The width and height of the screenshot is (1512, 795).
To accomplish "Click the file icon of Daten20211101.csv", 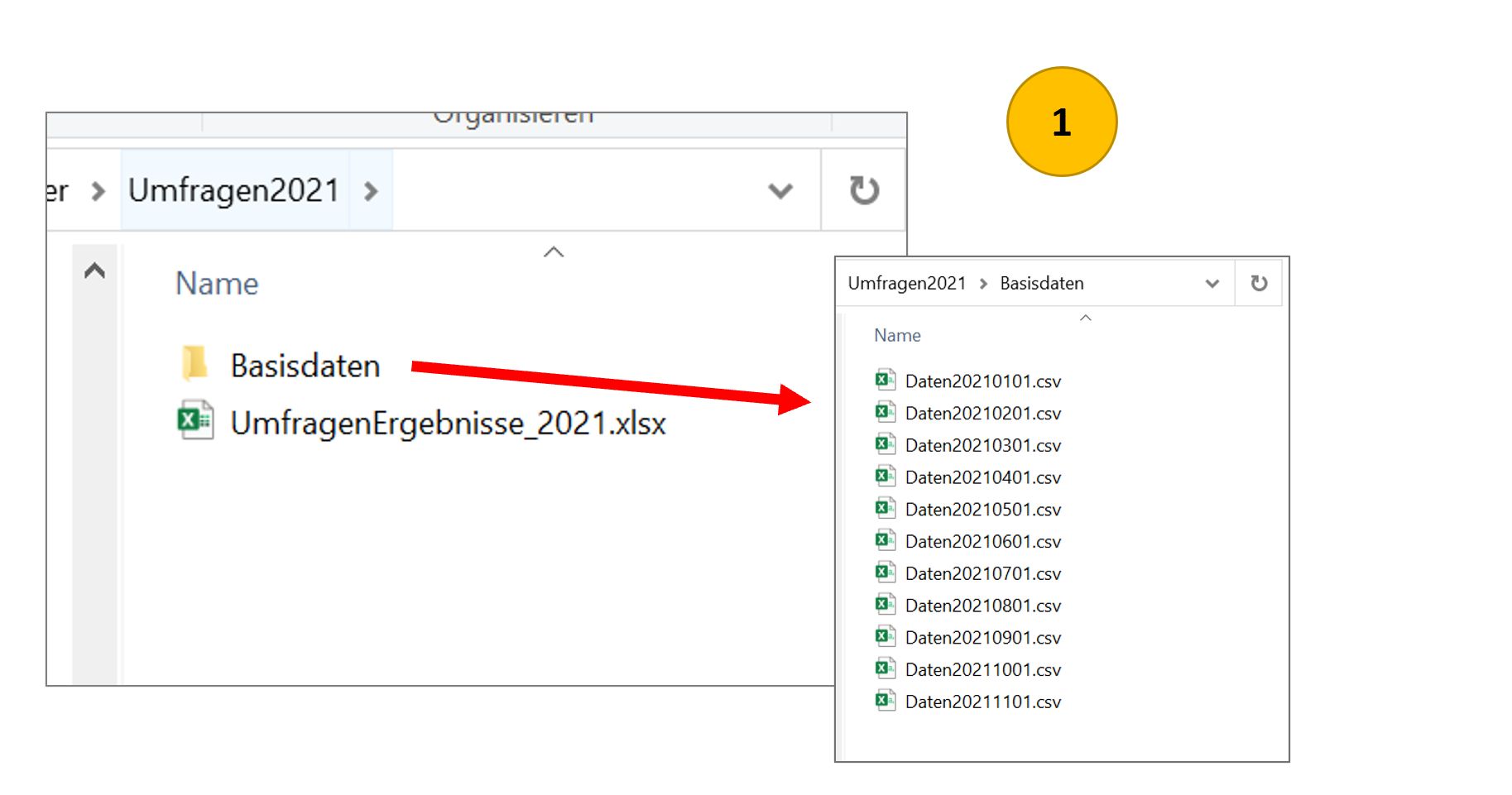I will pyautogui.click(x=886, y=701).
